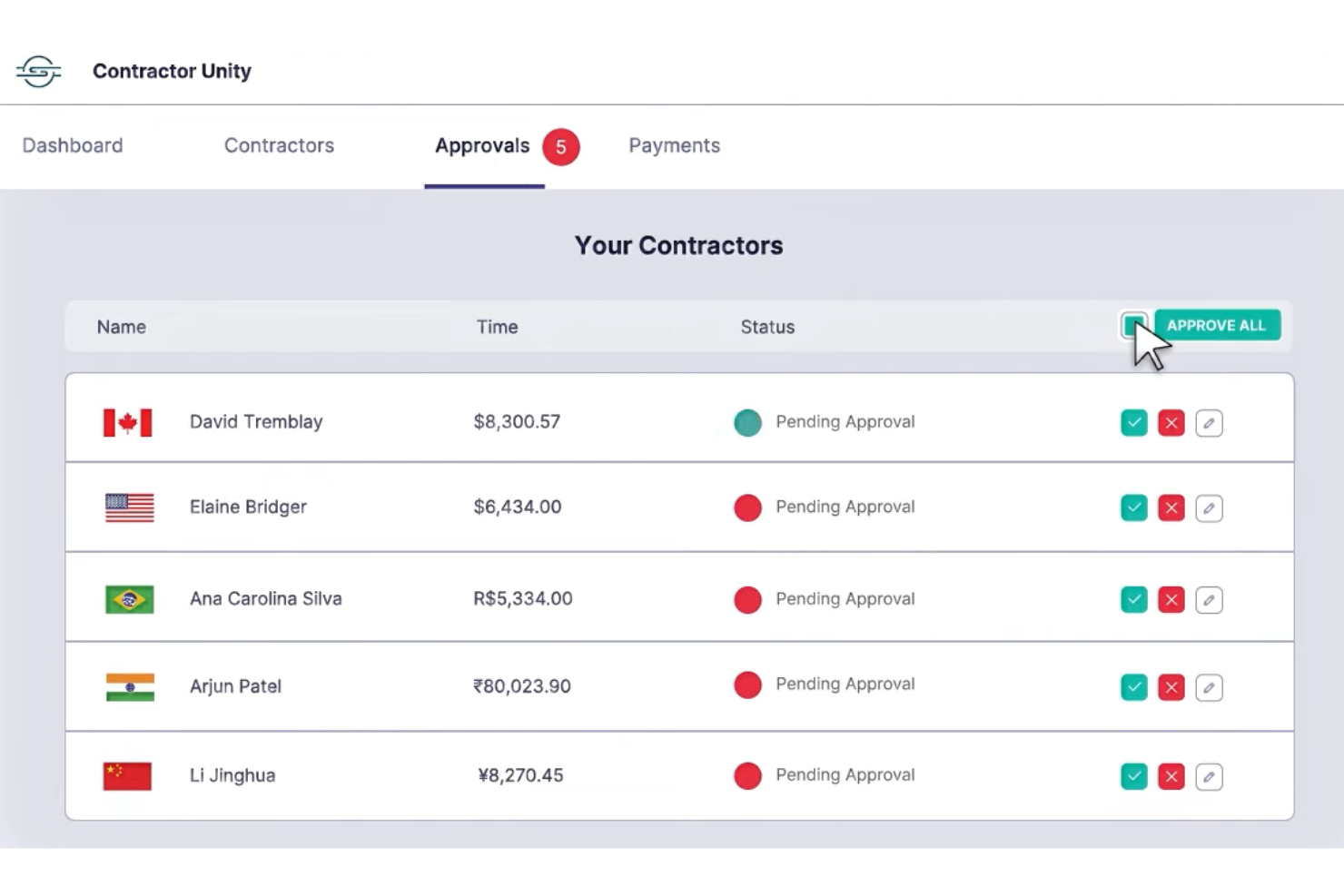
Task: Select the Approvals tab
Action: pos(482,145)
